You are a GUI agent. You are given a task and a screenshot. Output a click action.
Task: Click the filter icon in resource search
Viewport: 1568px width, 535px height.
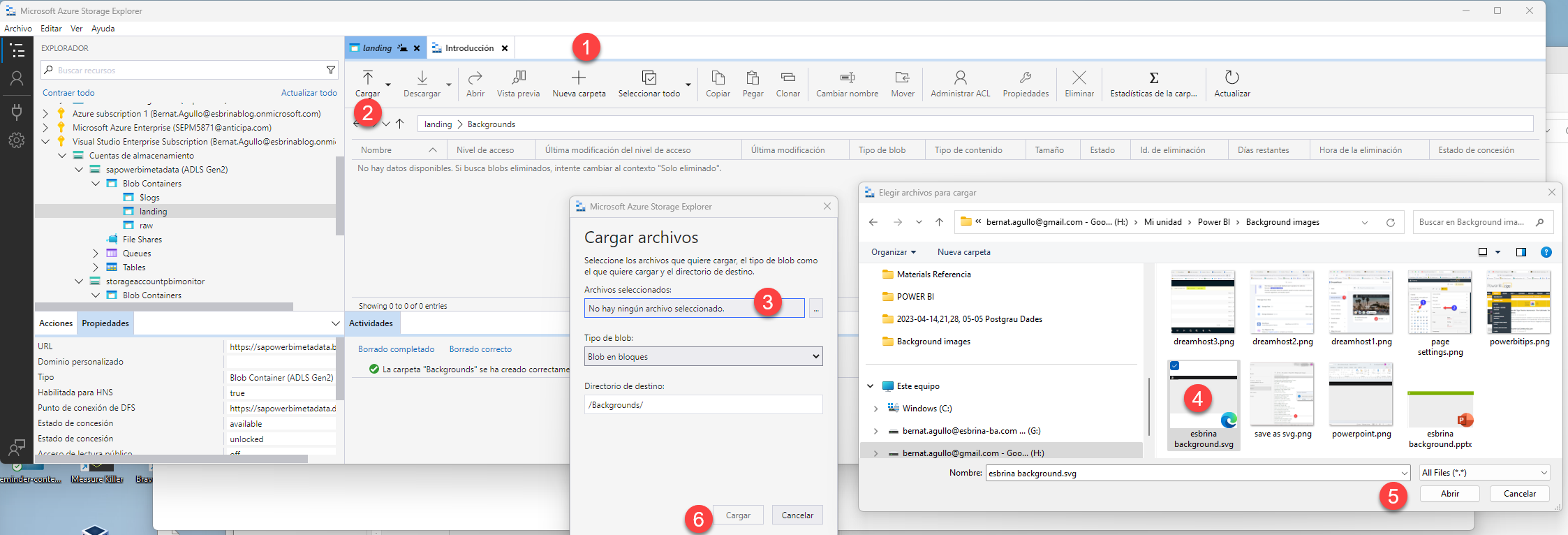click(331, 70)
